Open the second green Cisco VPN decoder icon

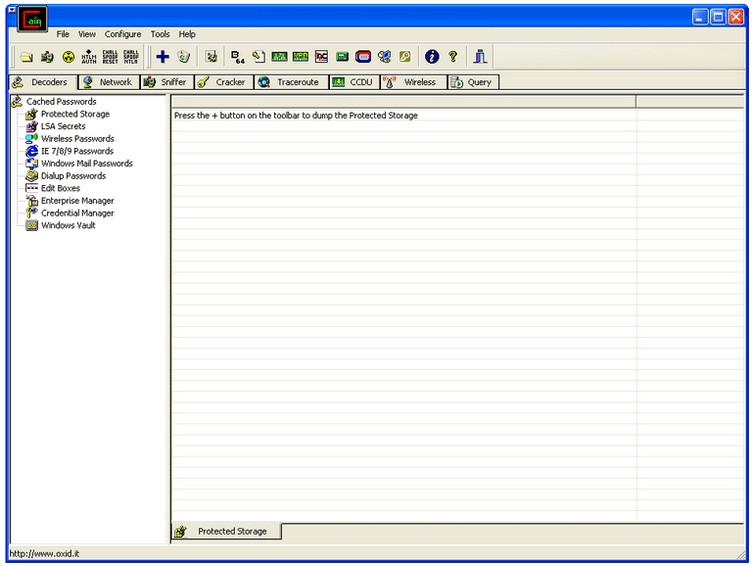300,57
